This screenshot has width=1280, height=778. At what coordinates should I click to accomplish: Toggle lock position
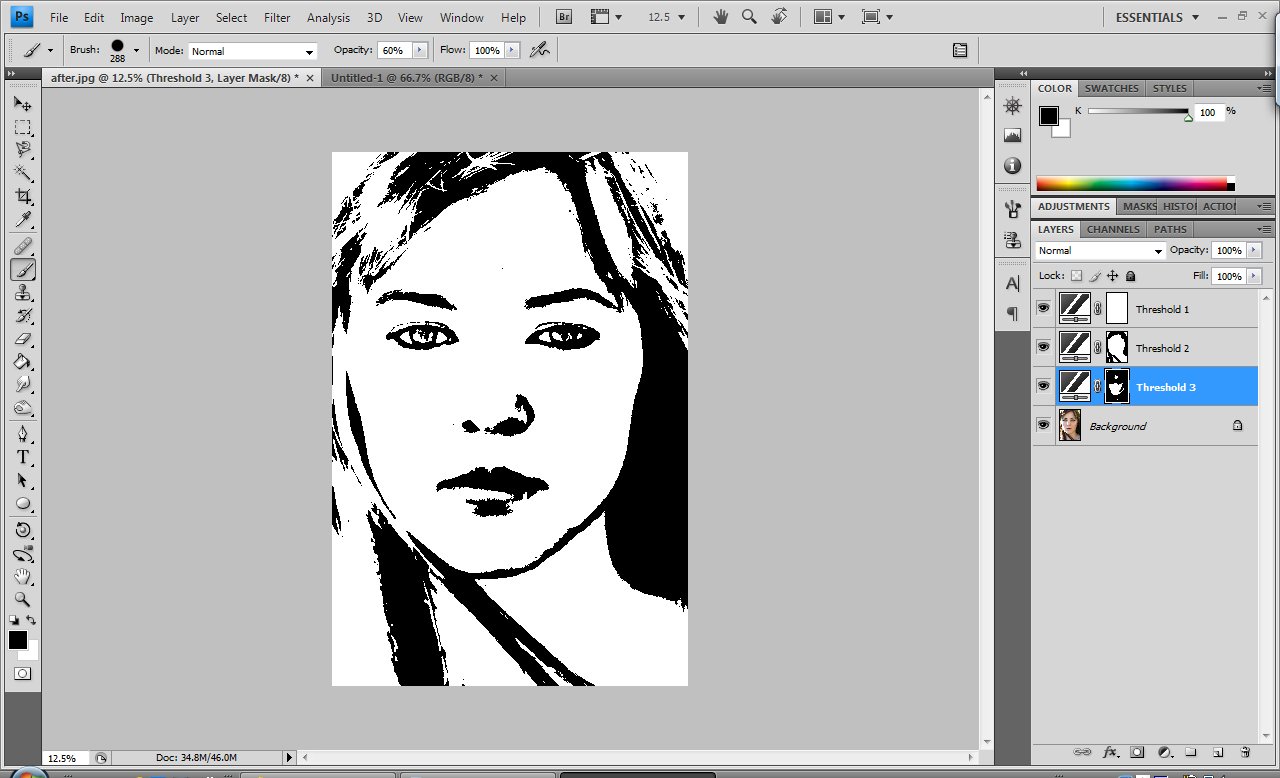[1113, 276]
